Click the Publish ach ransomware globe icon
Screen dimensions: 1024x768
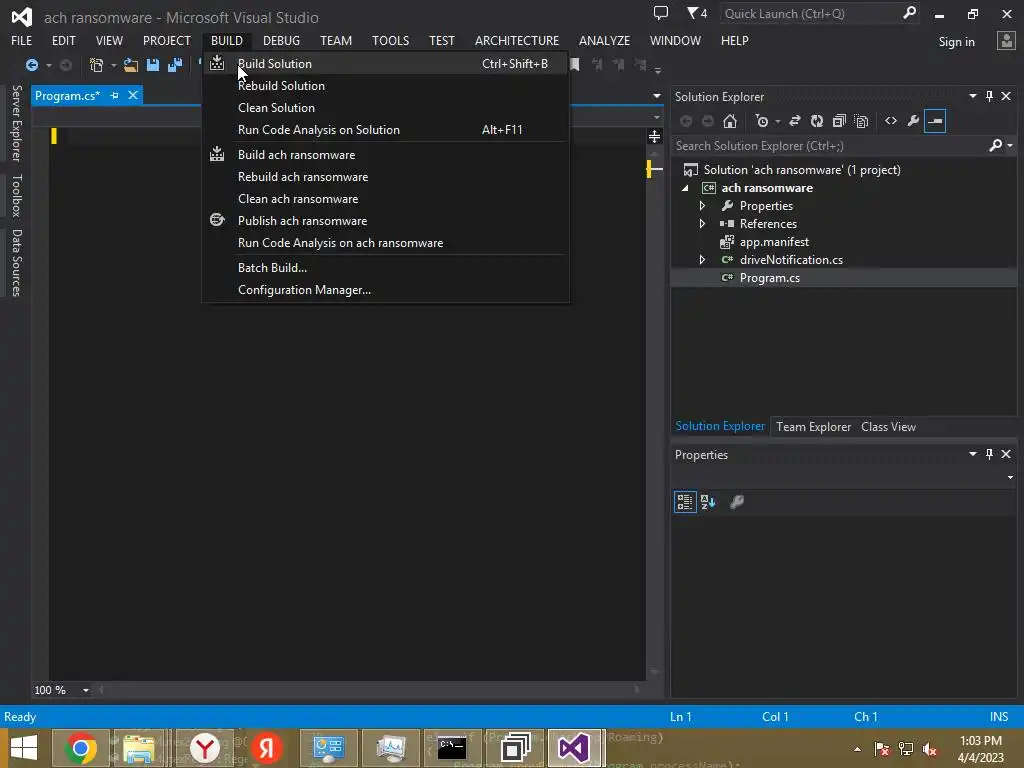[217, 220]
